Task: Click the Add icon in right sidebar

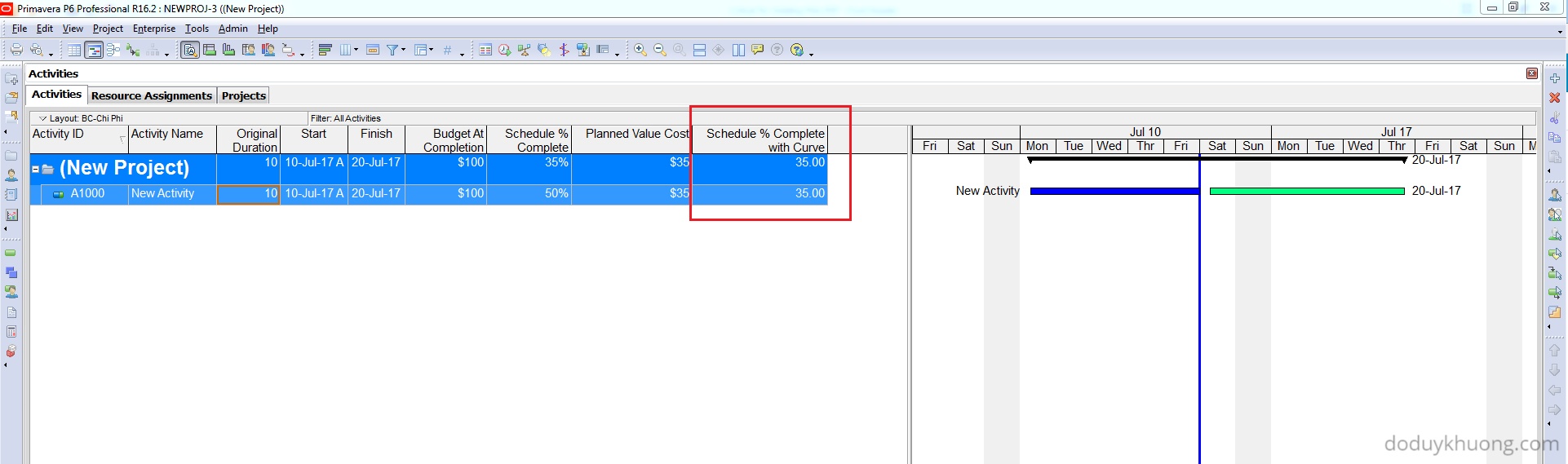Action: coord(1554,78)
